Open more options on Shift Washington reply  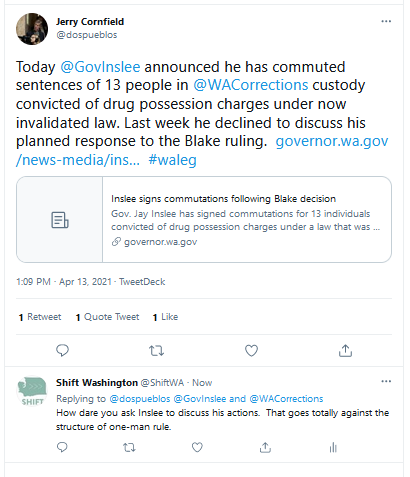386,381
